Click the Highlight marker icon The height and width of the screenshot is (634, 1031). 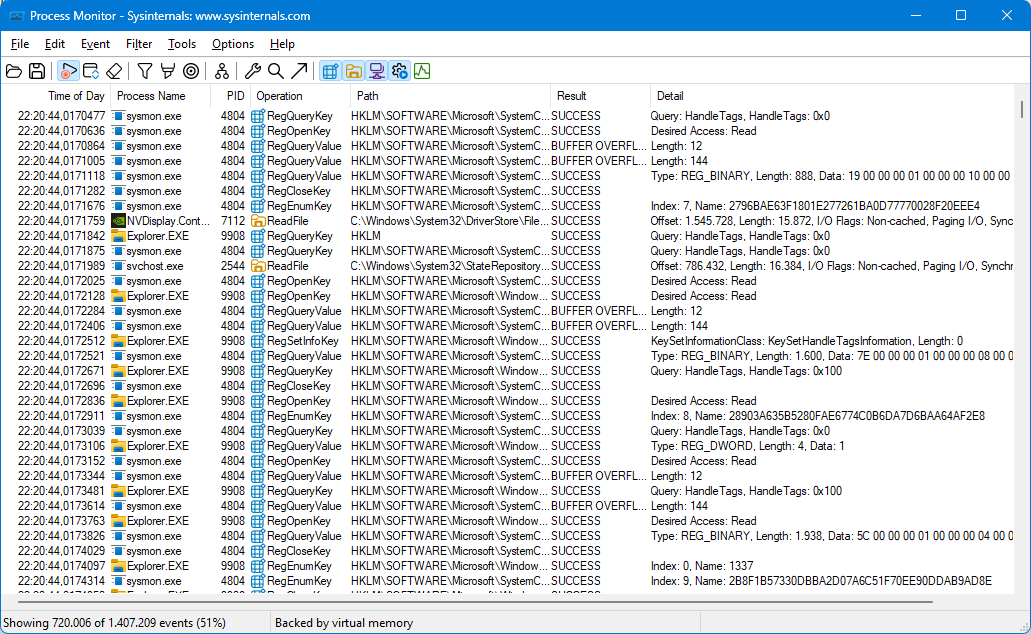(168, 71)
